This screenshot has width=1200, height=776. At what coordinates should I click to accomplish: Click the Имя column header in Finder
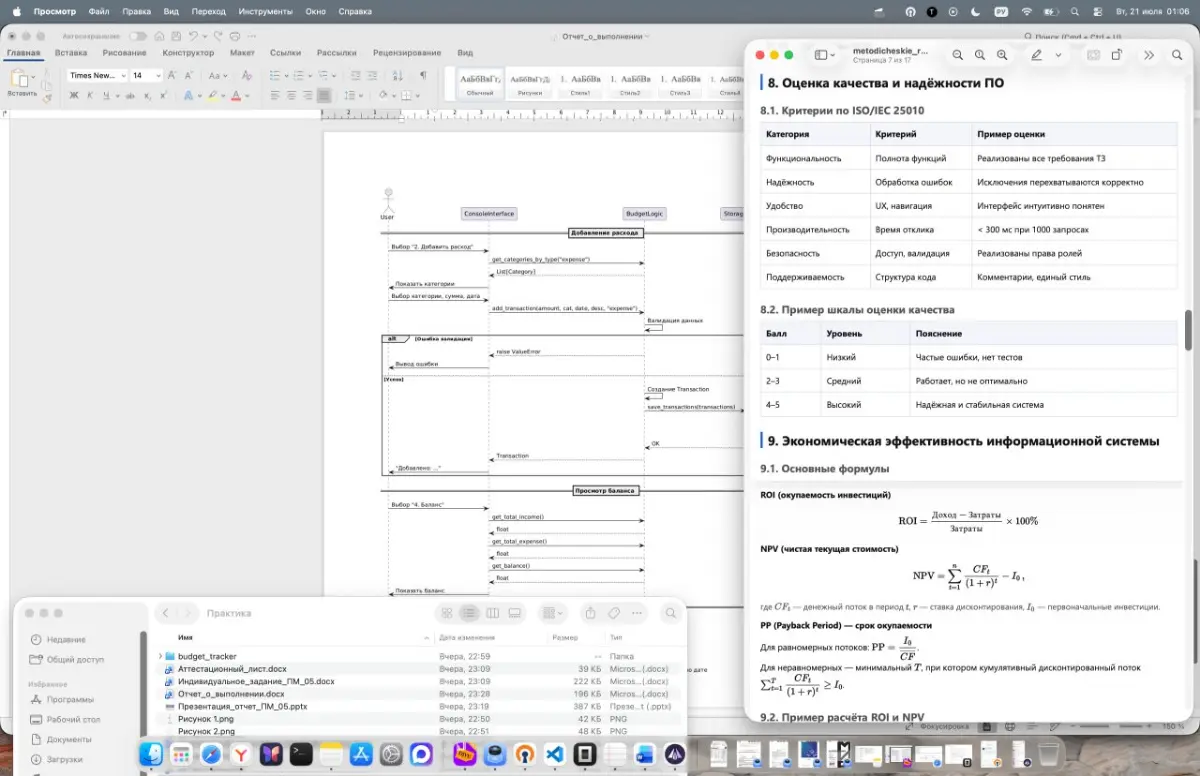tap(186, 637)
